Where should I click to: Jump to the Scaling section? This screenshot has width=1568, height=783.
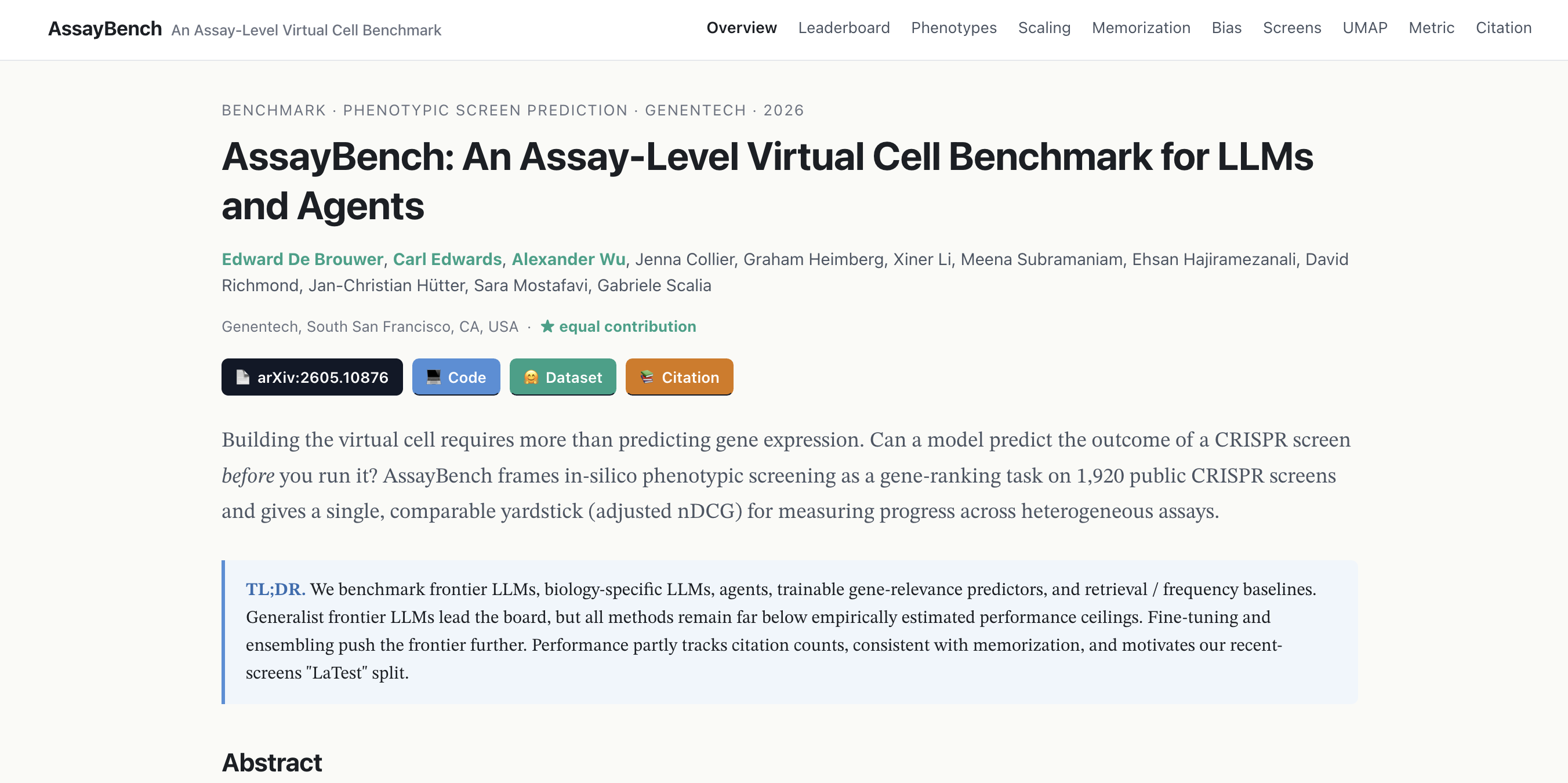[1044, 28]
